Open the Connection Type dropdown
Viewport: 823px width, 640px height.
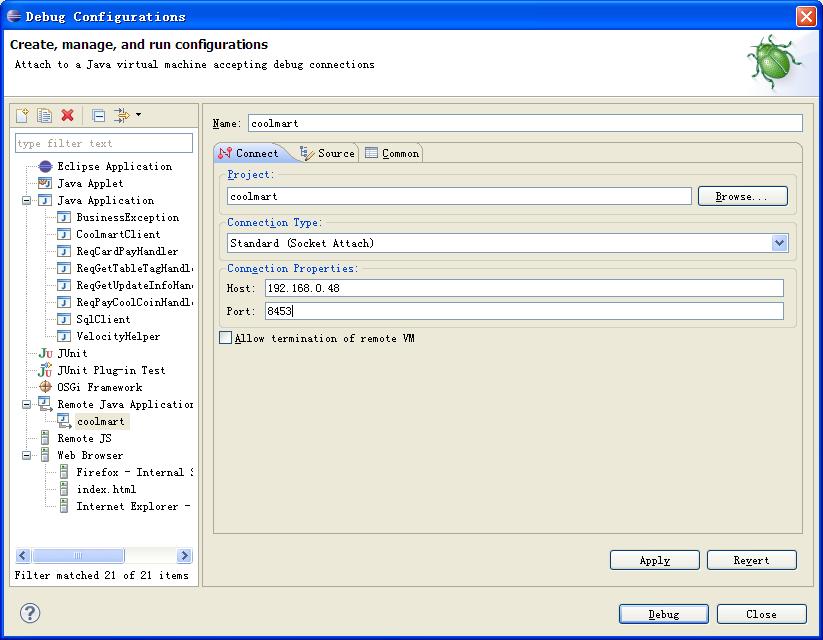pos(779,243)
